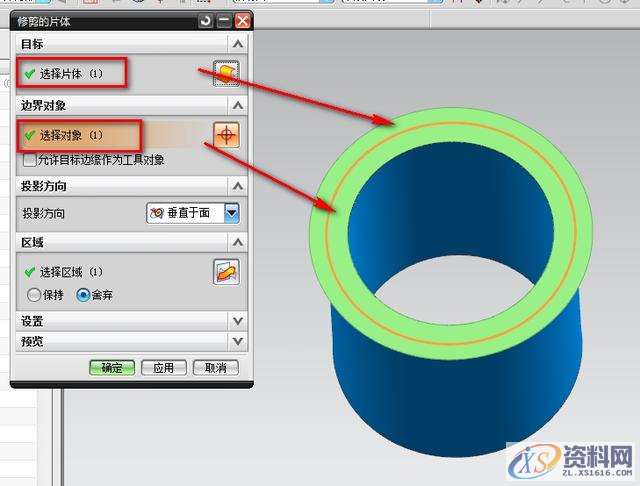This screenshot has height=486, width=640.
Task: Select the 保持 (Keep) radio button
Action: coord(35,295)
